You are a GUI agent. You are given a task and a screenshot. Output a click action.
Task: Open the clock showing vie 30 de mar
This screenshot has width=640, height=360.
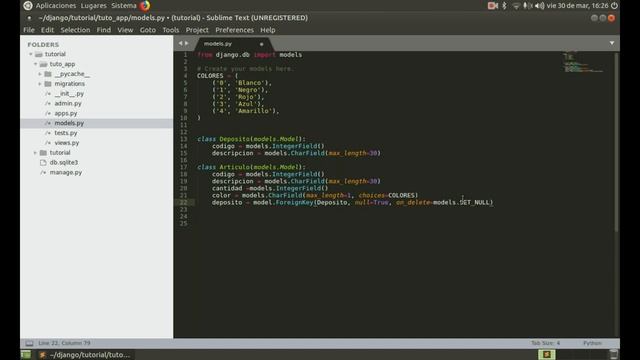(x=578, y=6)
